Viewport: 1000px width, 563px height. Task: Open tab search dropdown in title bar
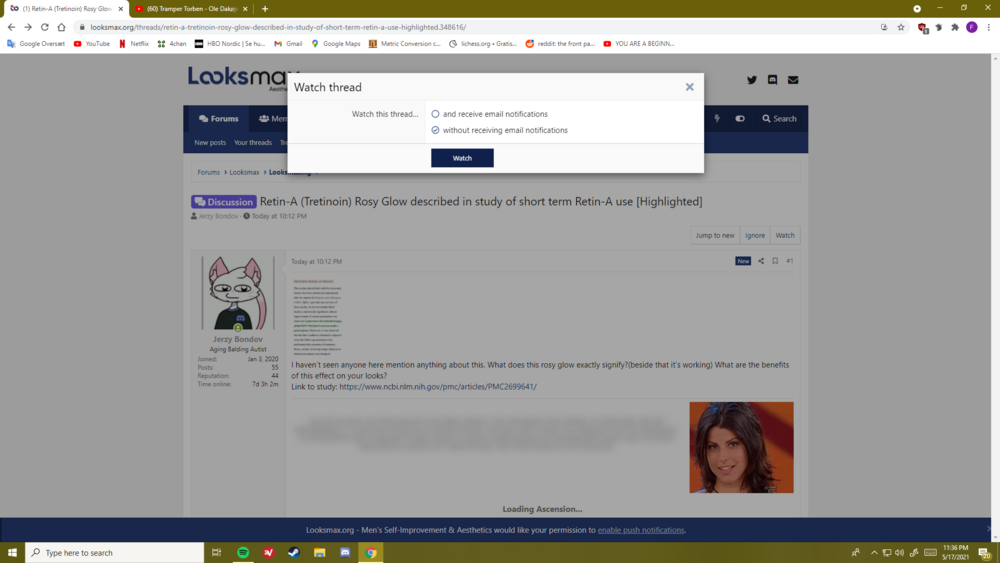916,8
